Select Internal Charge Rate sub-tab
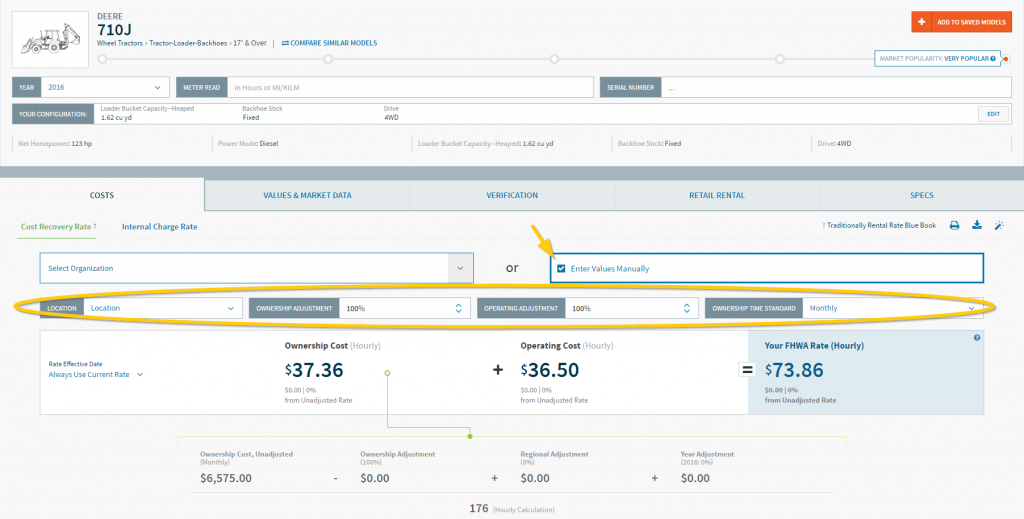1024x519 pixels. (x=159, y=227)
